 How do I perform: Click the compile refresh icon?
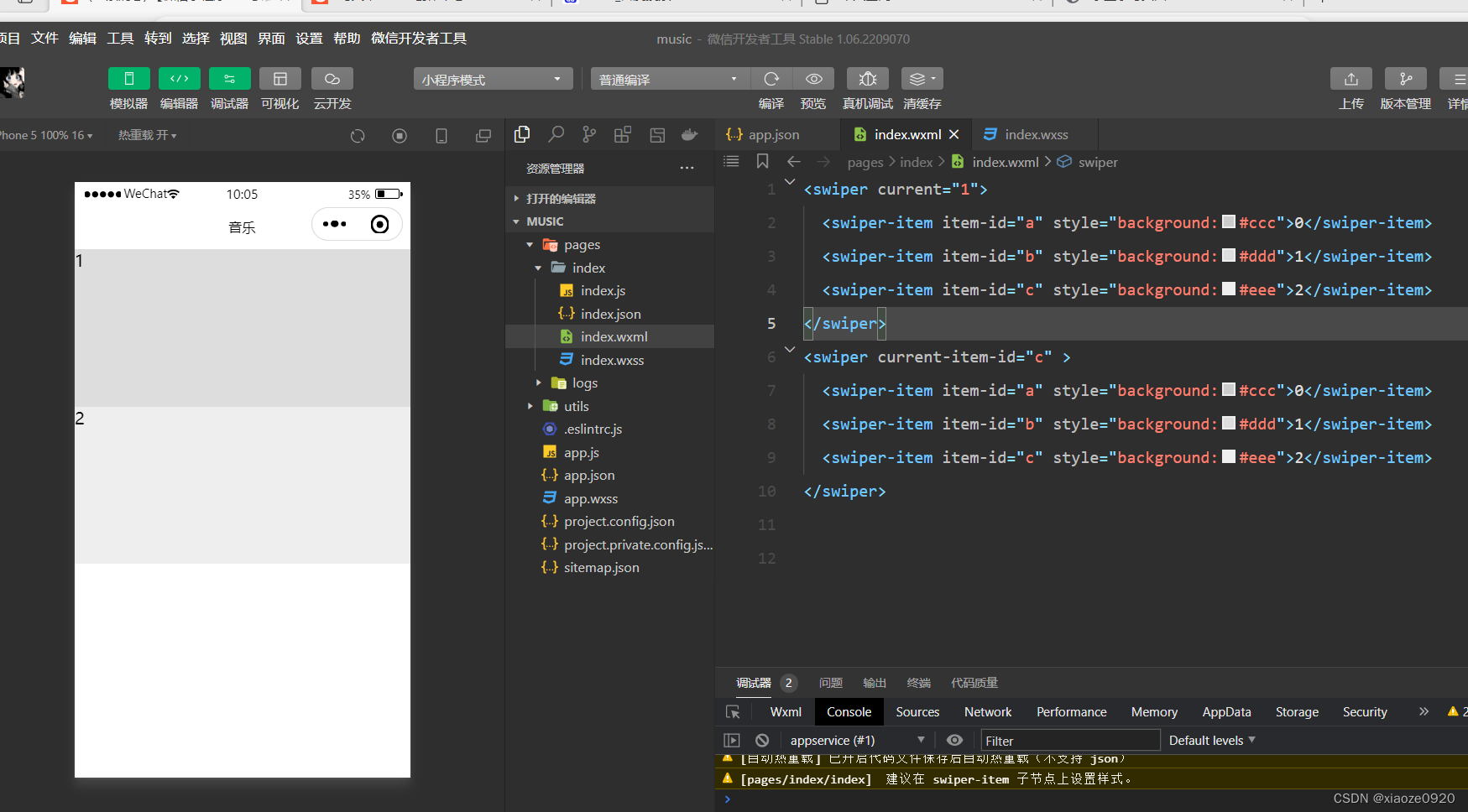coord(771,79)
